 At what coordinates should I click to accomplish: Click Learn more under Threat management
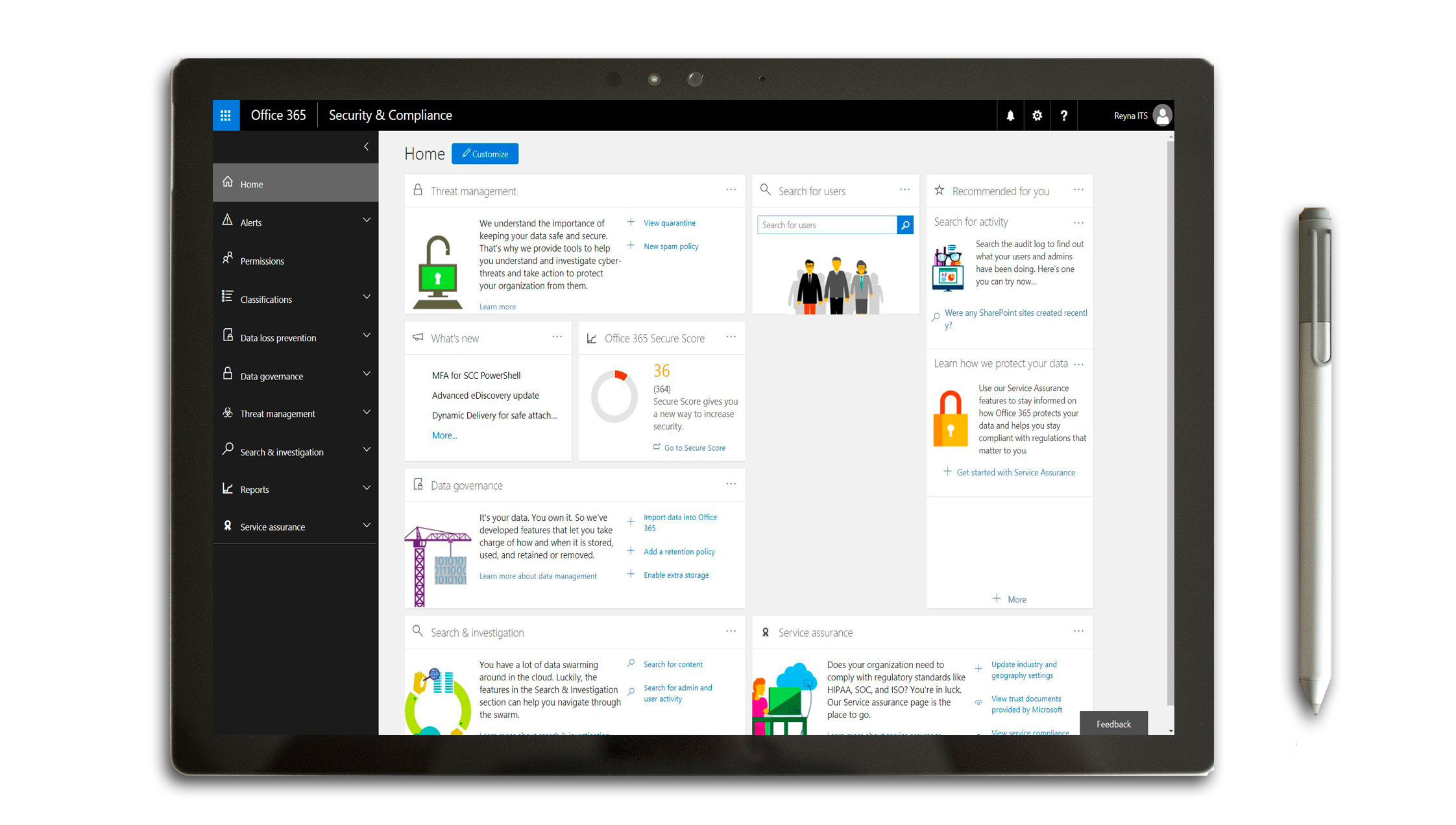click(x=498, y=307)
